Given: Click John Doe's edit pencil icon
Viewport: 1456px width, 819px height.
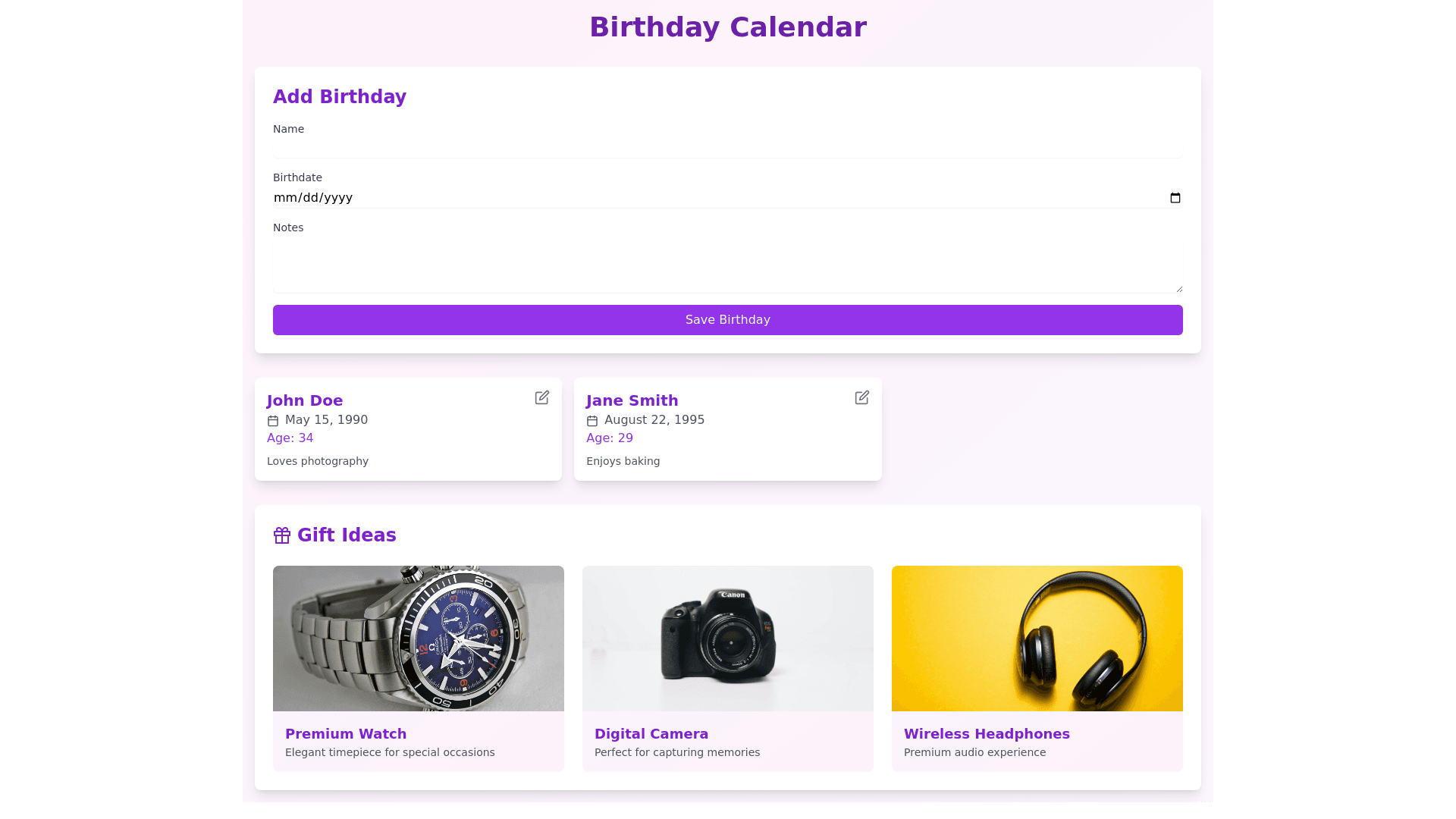Looking at the screenshot, I should pos(541,398).
